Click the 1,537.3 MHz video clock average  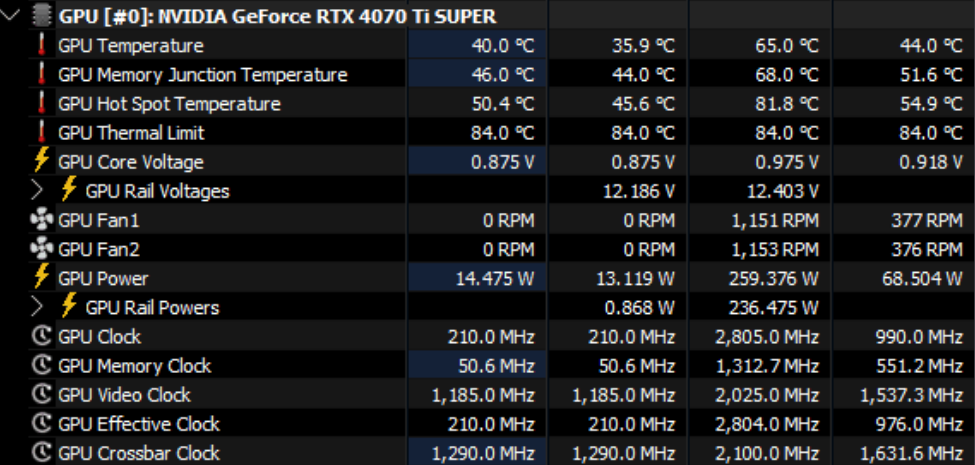[912, 395]
